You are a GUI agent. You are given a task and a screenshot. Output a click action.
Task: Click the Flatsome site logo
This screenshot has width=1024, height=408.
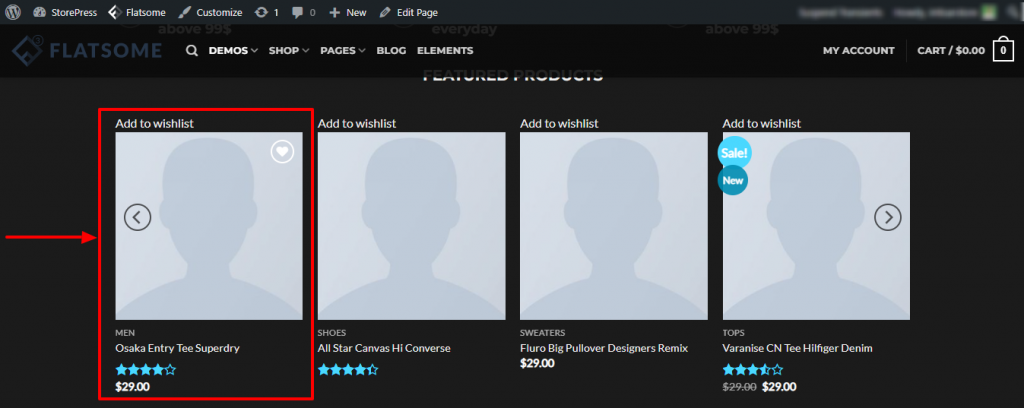tap(86, 50)
